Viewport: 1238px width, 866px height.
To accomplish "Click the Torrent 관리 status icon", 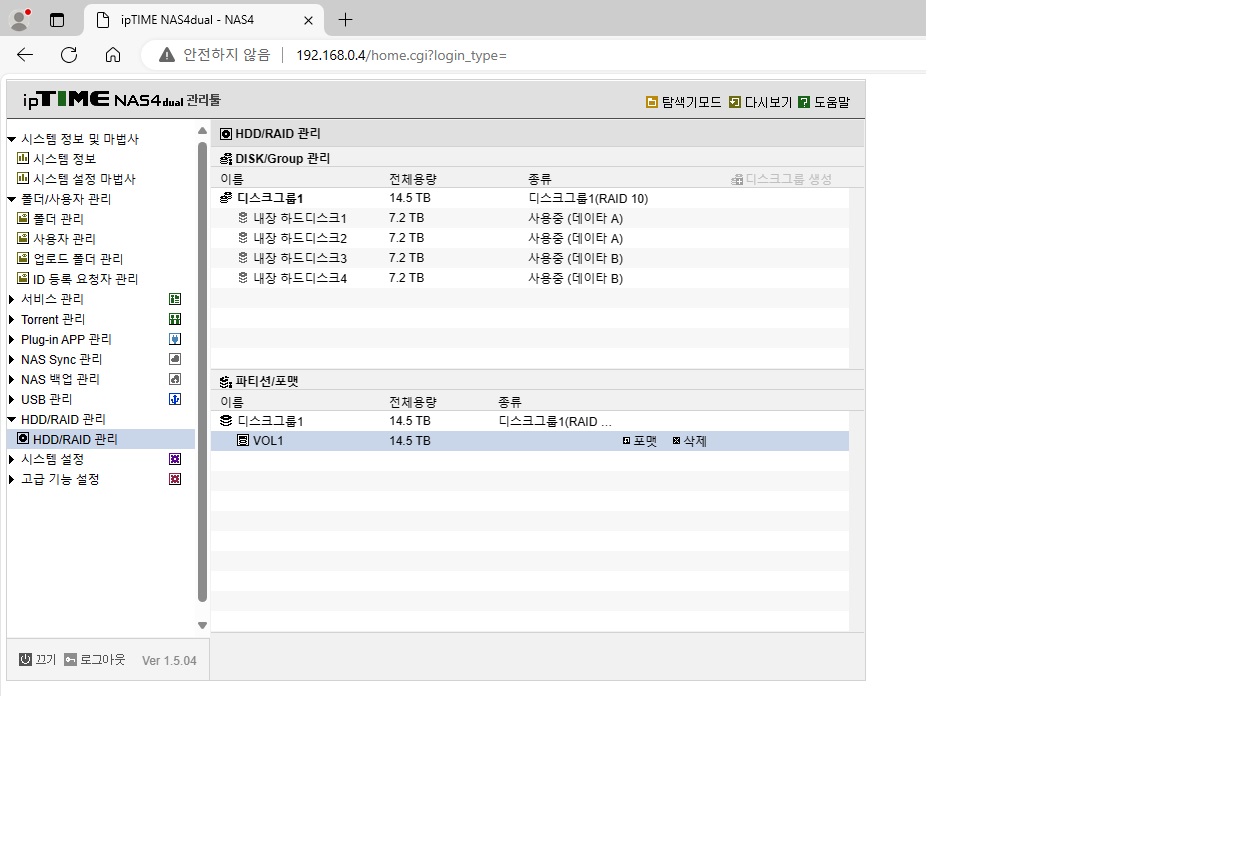I will point(175,319).
